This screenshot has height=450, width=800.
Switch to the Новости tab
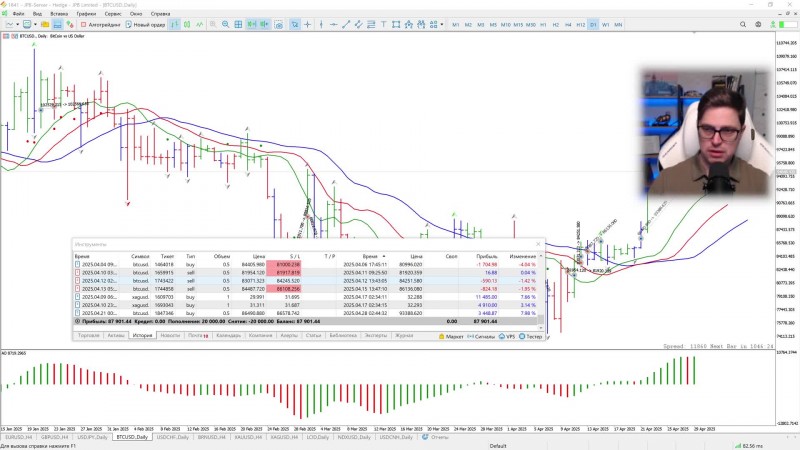coord(170,336)
